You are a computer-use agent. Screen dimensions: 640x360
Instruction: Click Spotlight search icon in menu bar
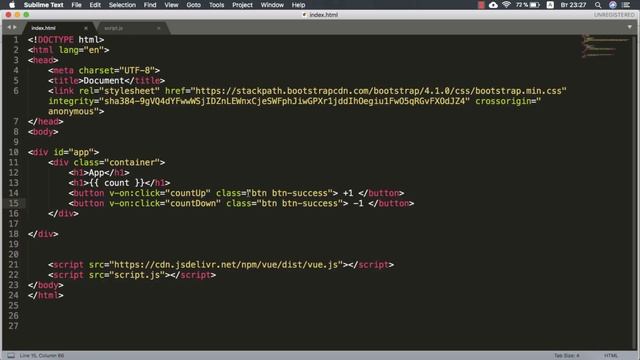598,5
